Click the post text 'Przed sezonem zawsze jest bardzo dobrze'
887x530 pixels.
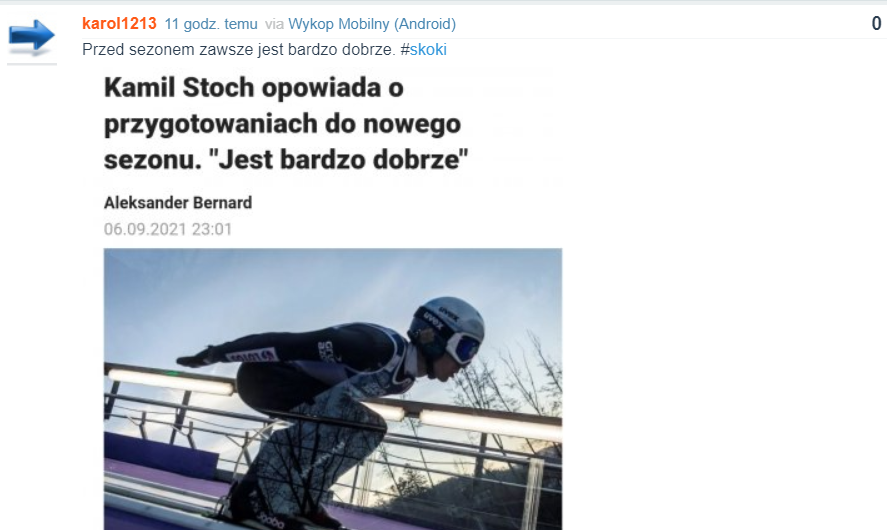238,50
